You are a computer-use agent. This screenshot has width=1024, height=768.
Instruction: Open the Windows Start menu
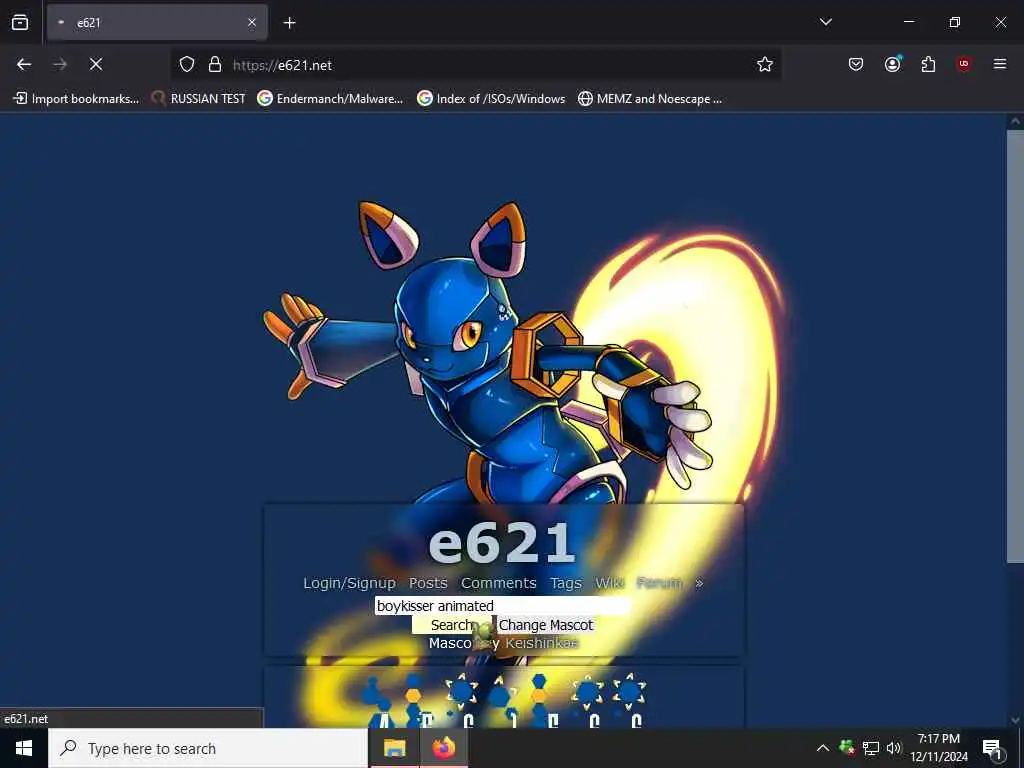coord(24,748)
